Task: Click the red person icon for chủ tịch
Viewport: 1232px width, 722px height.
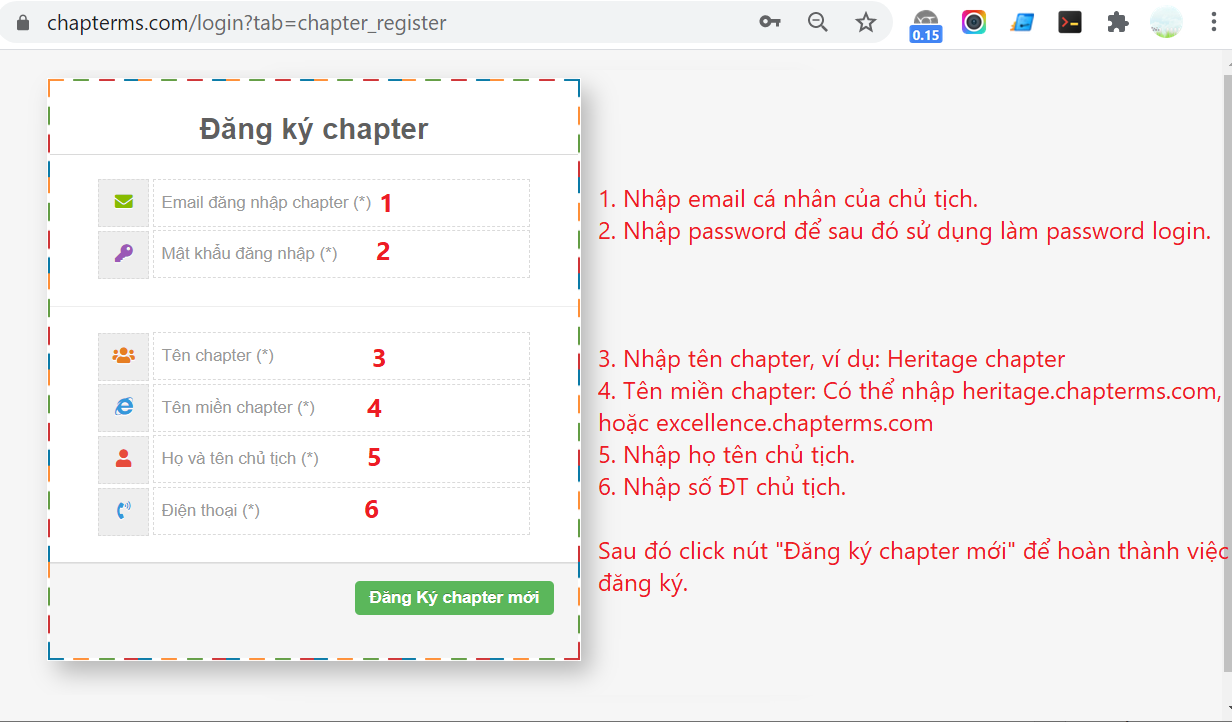Action: (123, 459)
